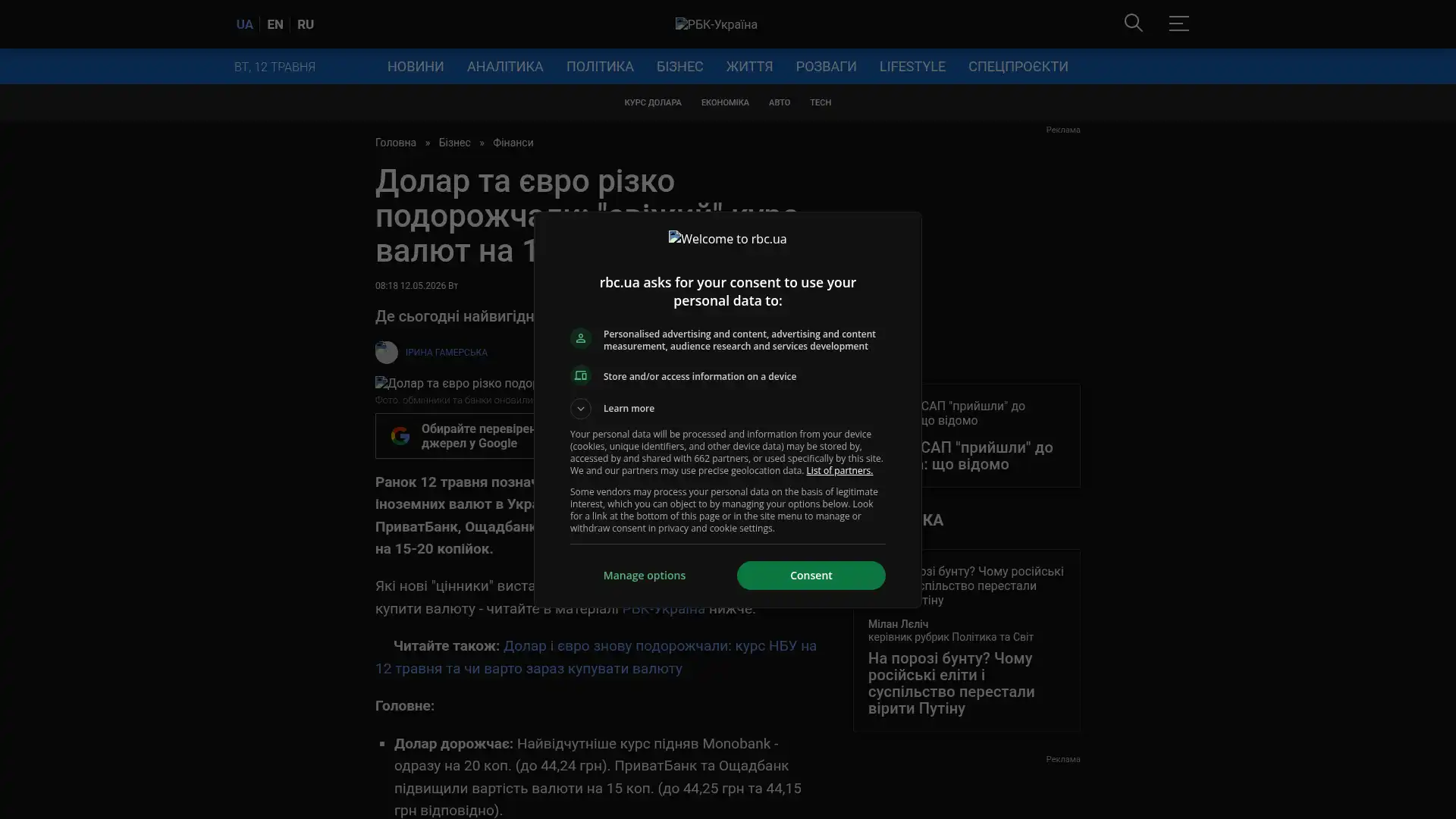
Task: Go to ЕКОНОМІКА subsection
Action: point(725,103)
